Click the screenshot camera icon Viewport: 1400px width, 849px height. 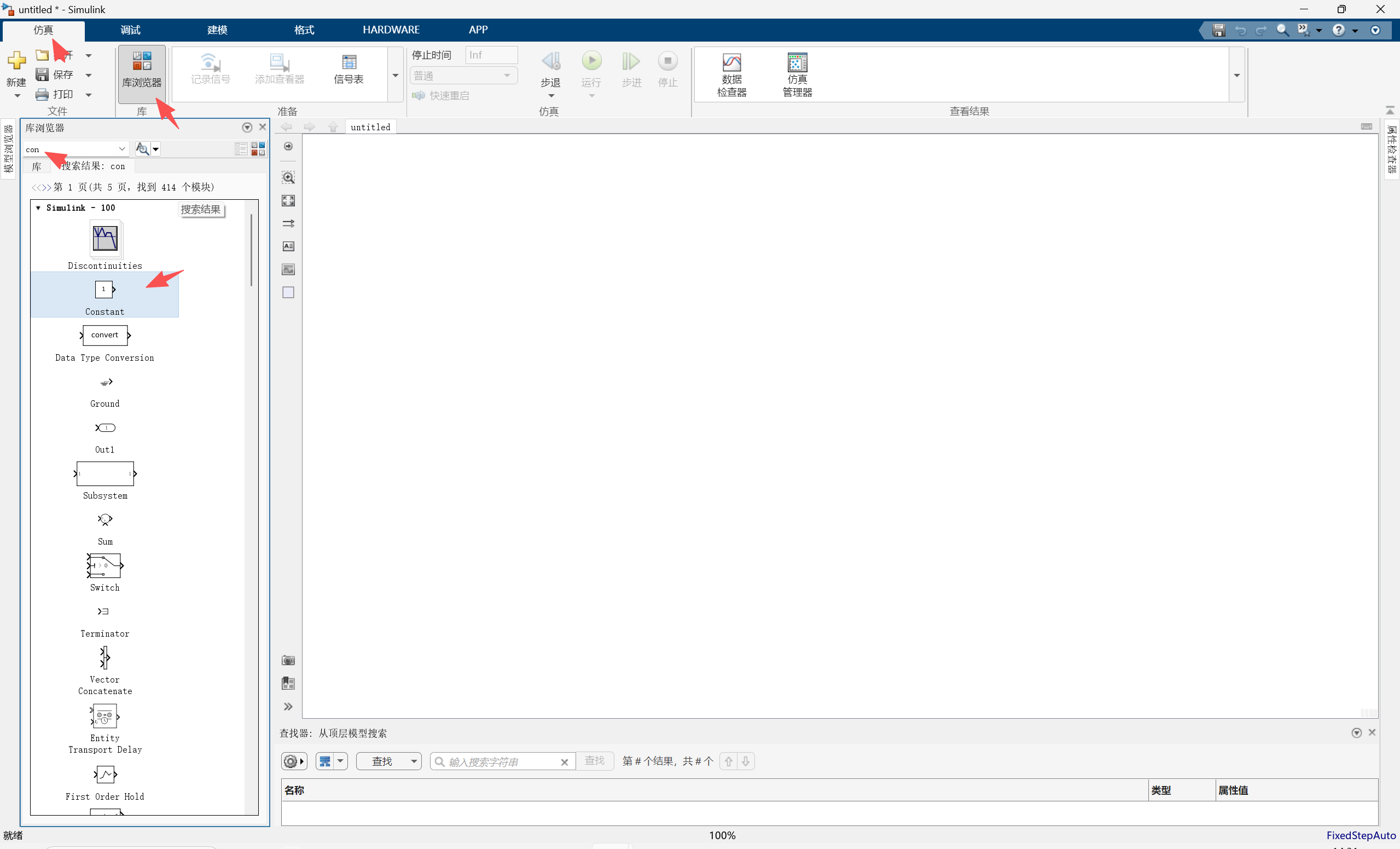tap(288, 660)
